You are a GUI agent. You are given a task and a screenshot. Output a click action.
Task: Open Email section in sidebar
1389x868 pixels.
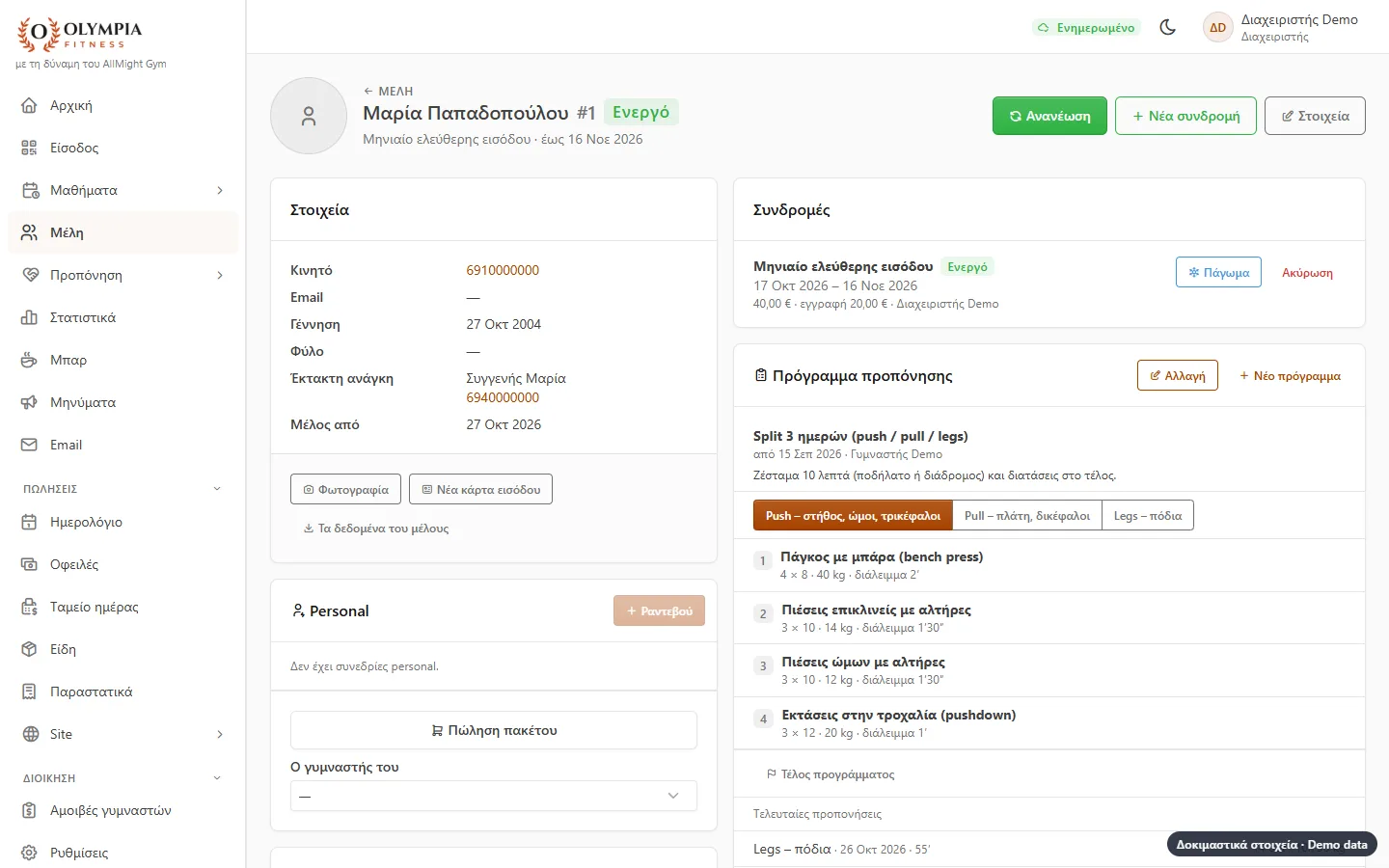click(x=123, y=445)
